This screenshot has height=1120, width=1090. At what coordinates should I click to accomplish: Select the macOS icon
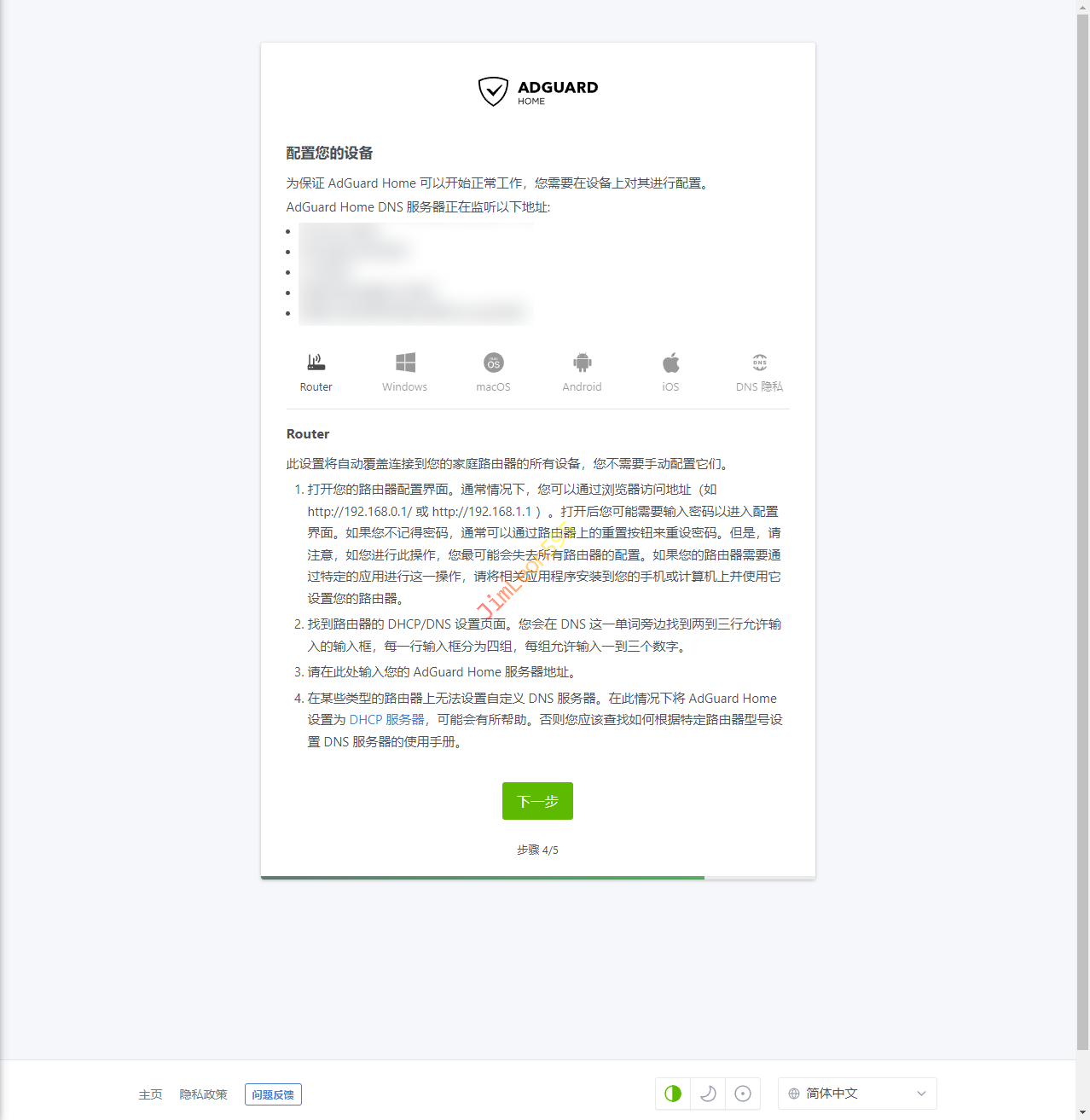494,363
